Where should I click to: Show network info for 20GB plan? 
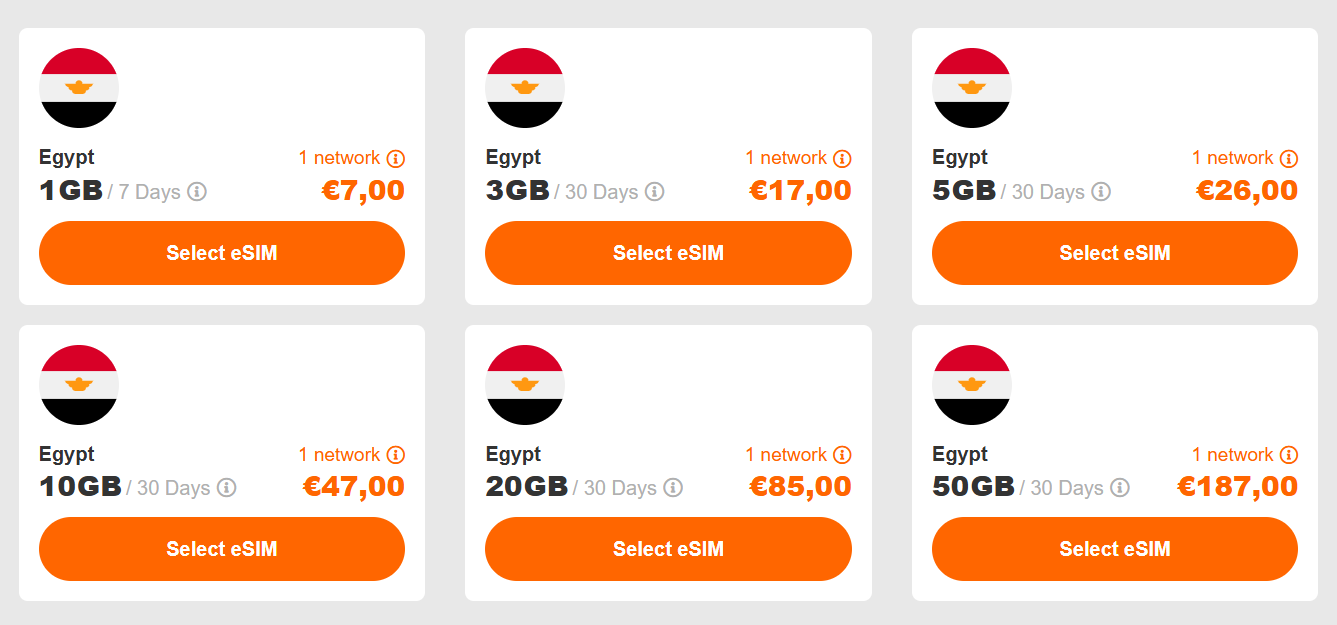coord(842,455)
